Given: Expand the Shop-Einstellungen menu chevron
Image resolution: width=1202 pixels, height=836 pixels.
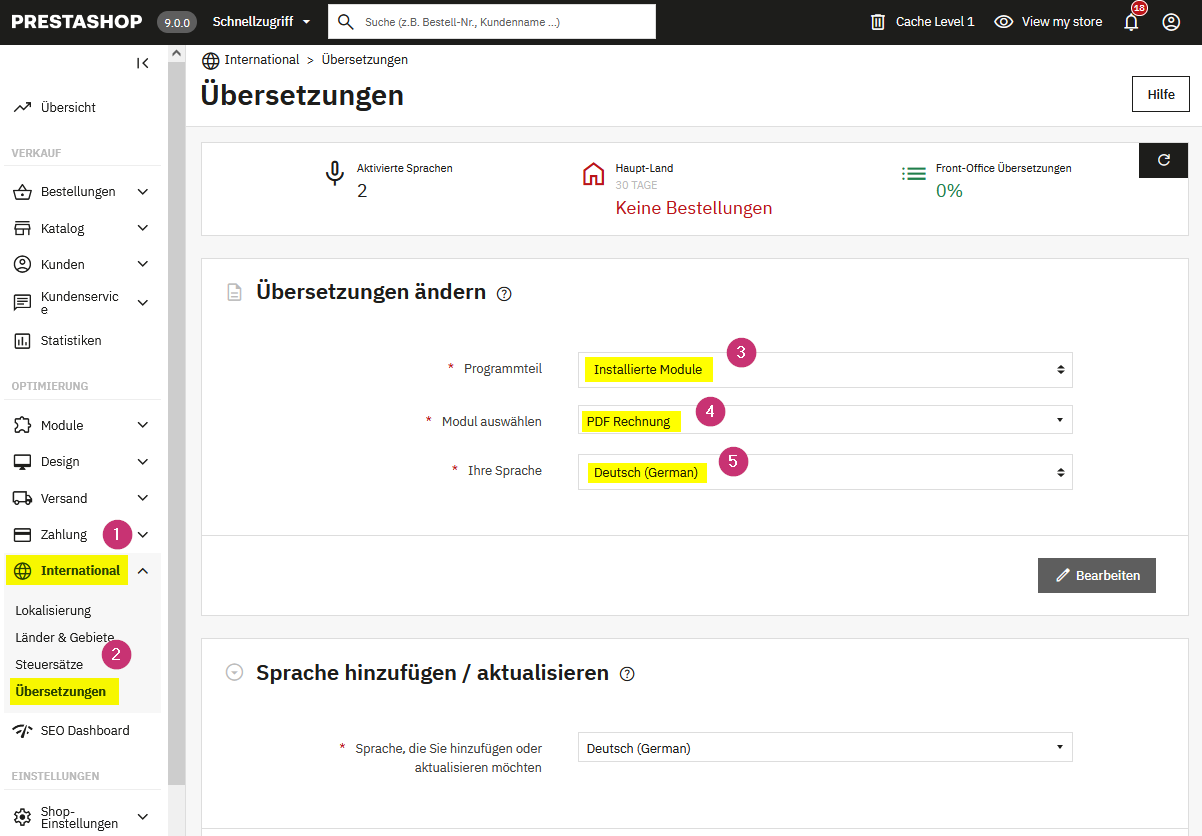Looking at the screenshot, I should point(143,817).
